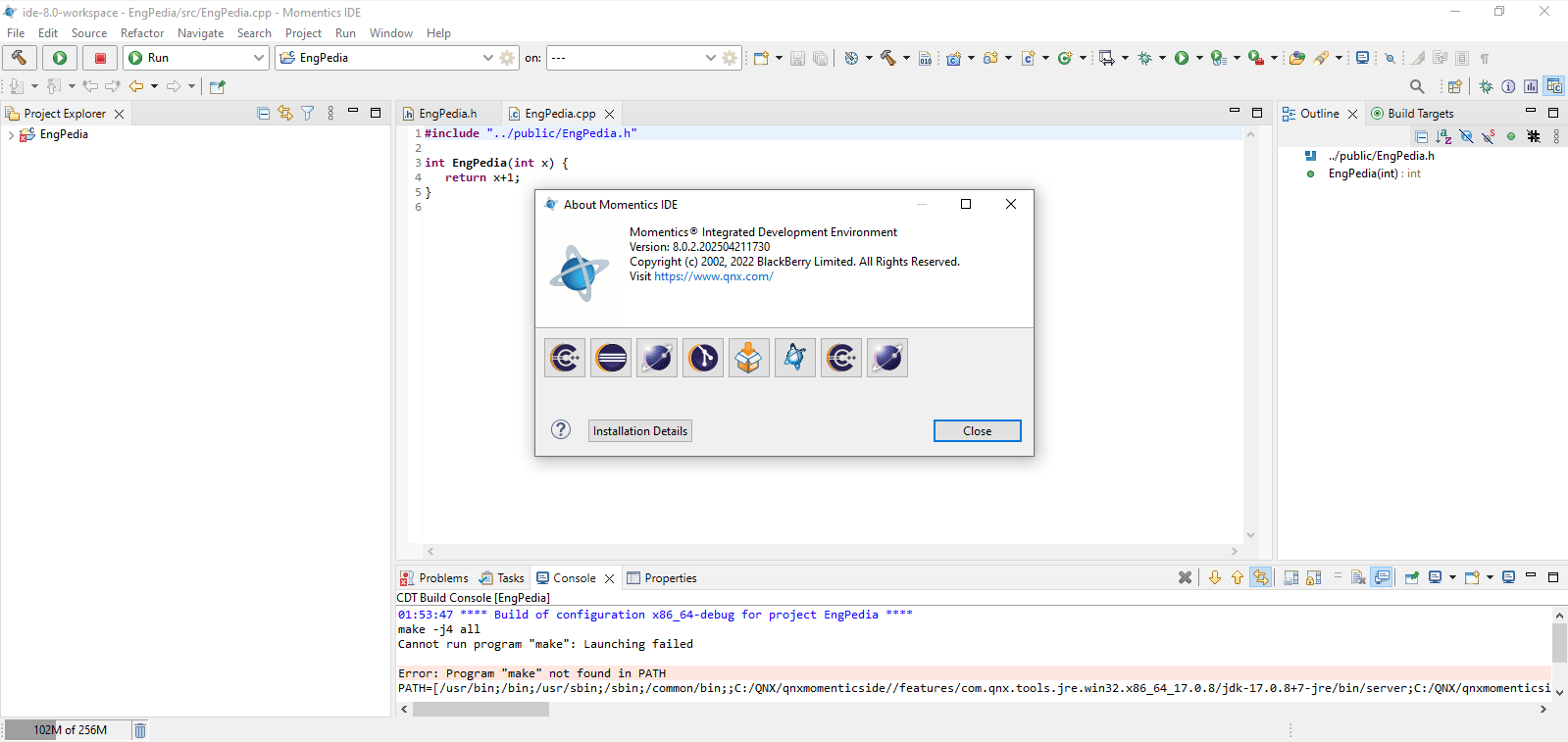Click the Search magnifier in main toolbar

pos(1417,86)
